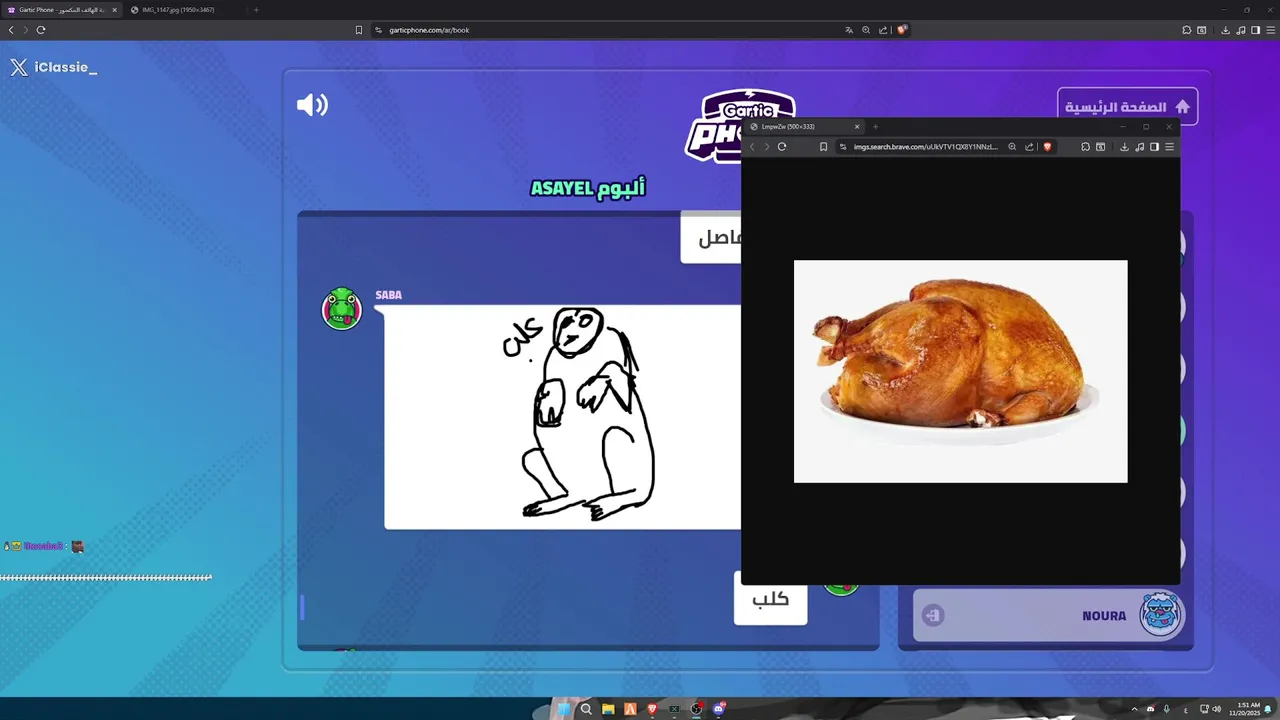Reload the popup image window
The image size is (1280, 720).
click(x=782, y=147)
